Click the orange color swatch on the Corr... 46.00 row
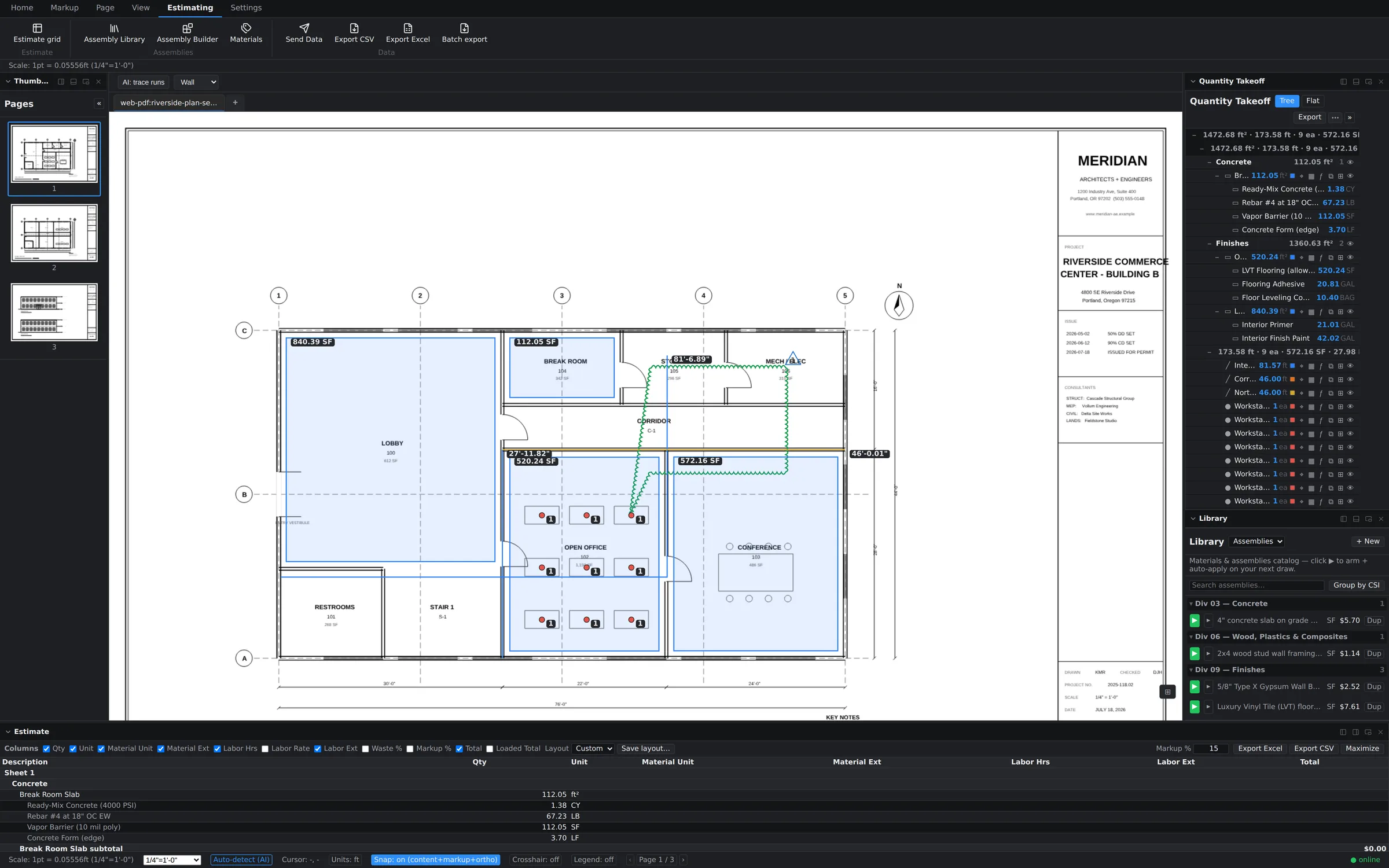Image resolution: width=1389 pixels, height=868 pixels. click(1292, 380)
